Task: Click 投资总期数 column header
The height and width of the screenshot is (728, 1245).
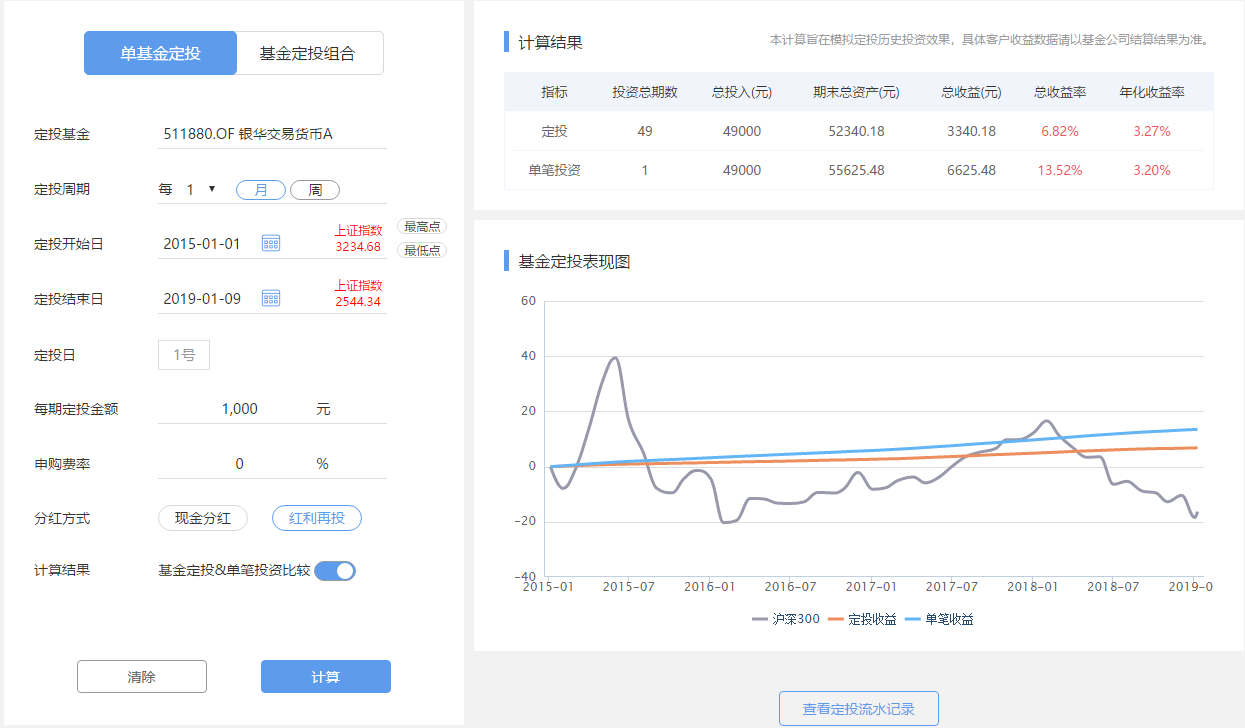Action: click(645, 92)
